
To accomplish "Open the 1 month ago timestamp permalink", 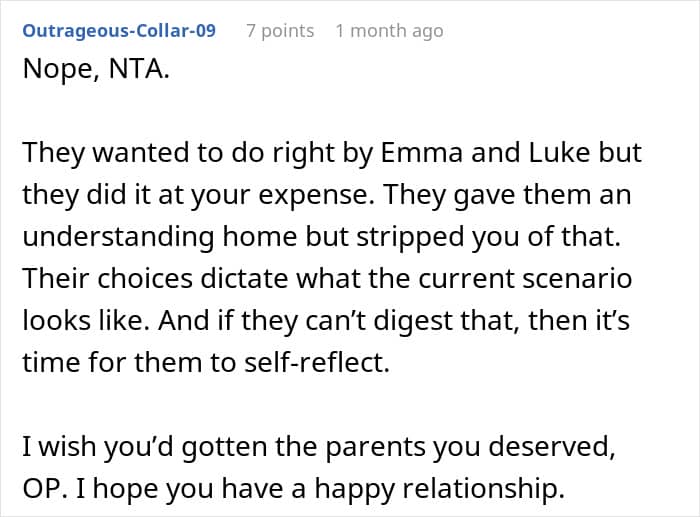I will [x=389, y=31].
